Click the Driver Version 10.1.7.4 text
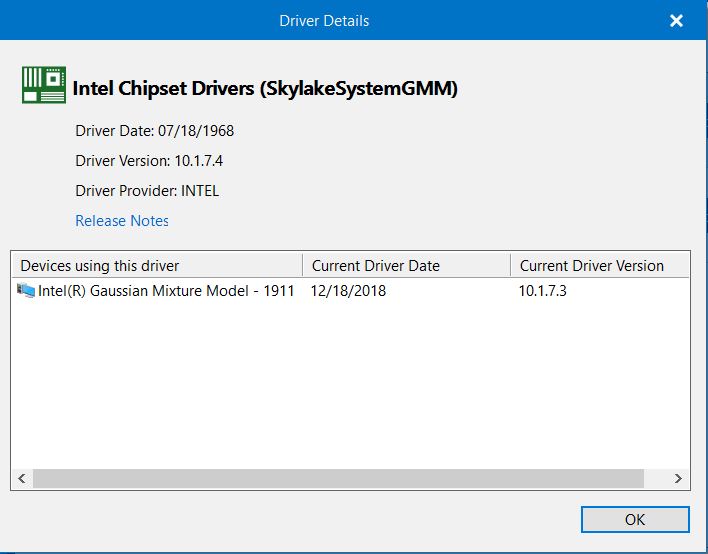 (149, 161)
